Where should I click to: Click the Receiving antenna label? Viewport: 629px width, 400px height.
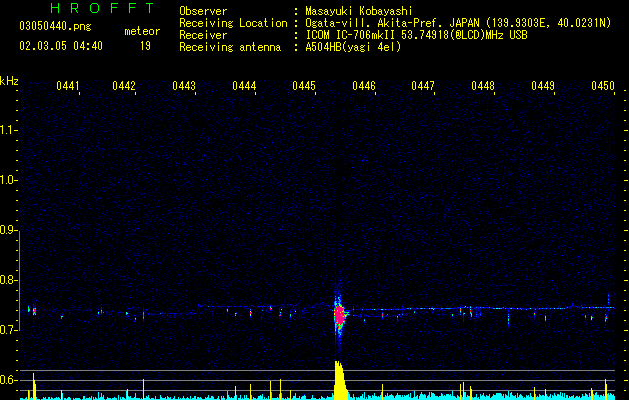point(230,47)
